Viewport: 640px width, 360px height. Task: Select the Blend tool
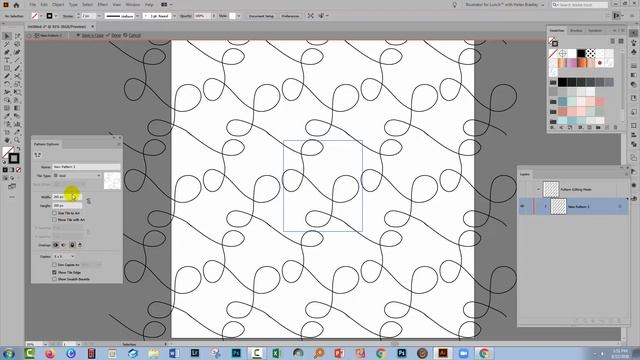[x=17, y=116]
